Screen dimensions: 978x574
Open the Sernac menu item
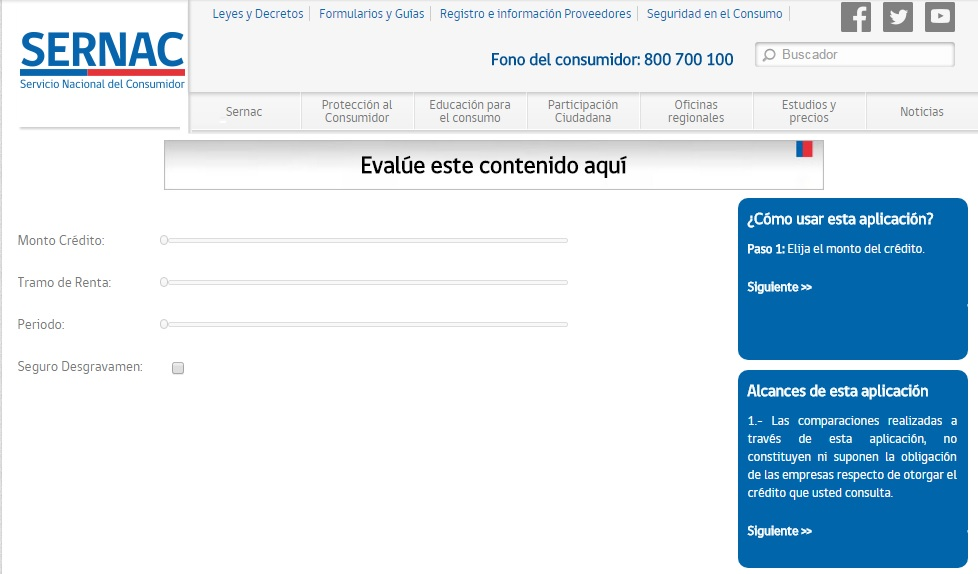244,112
